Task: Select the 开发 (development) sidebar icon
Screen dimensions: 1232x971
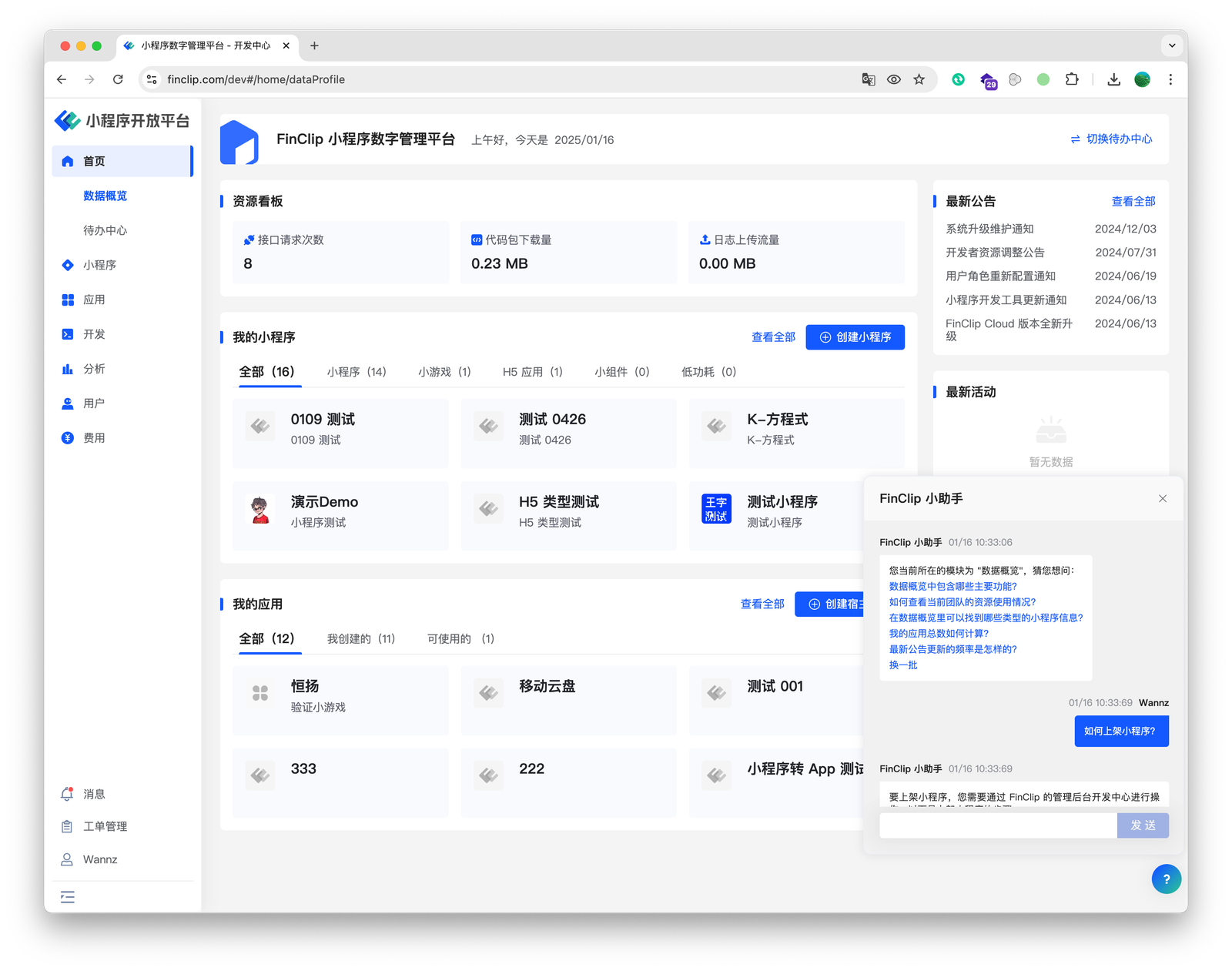Action: pos(68,334)
